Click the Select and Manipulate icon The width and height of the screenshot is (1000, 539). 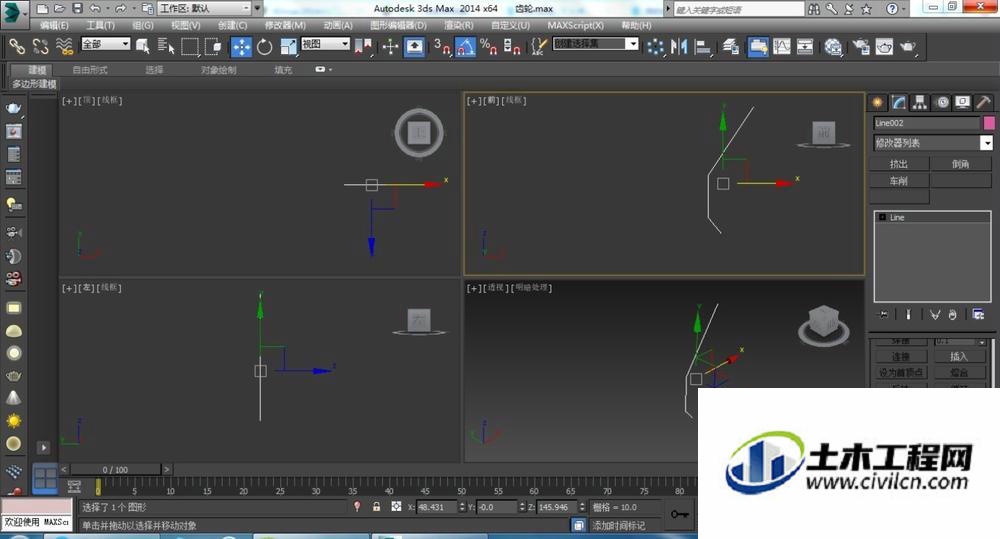click(390, 47)
